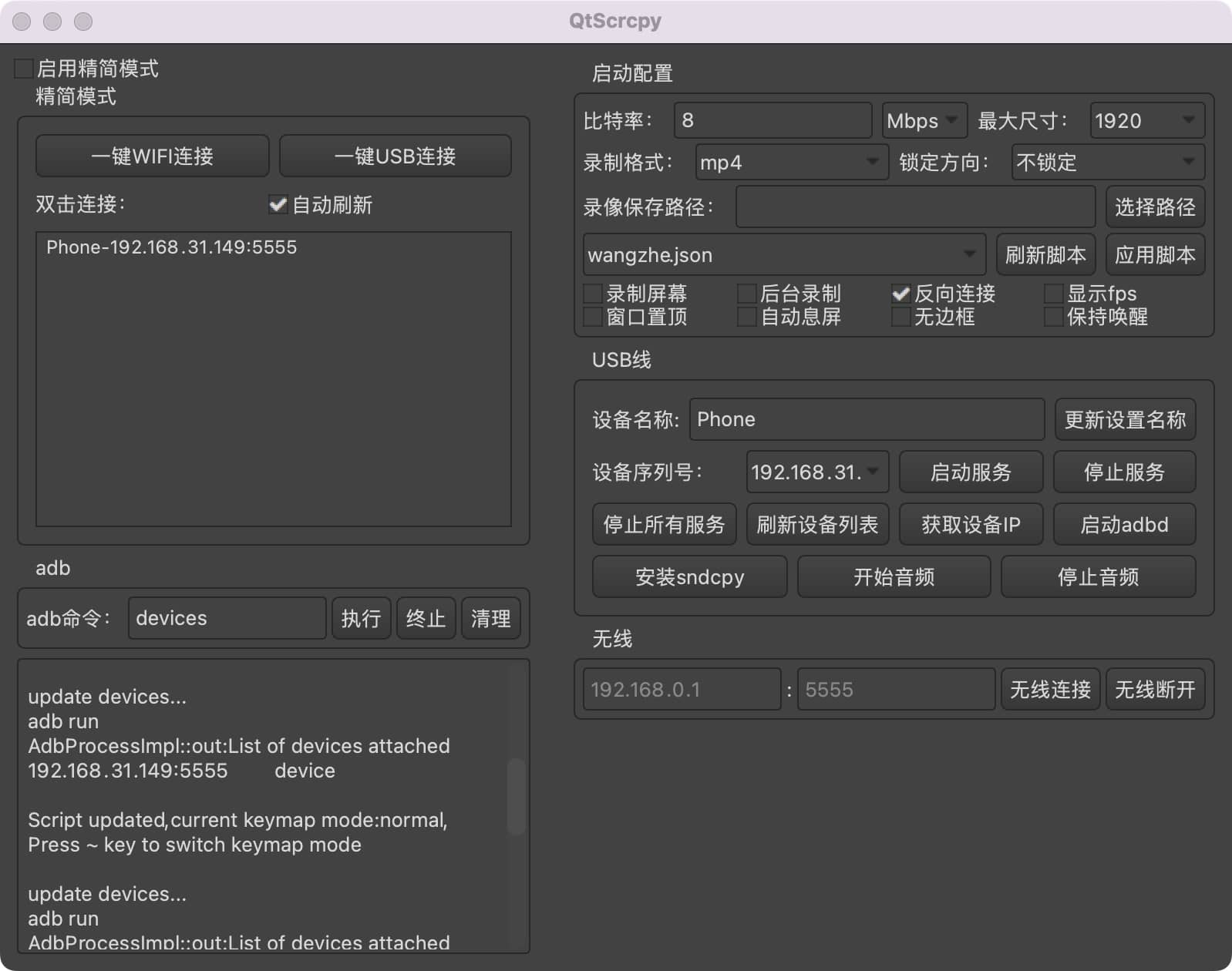1232x971 pixels.
Task: Focus the wireless port 5555 field
Action: click(x=896, y=689)
